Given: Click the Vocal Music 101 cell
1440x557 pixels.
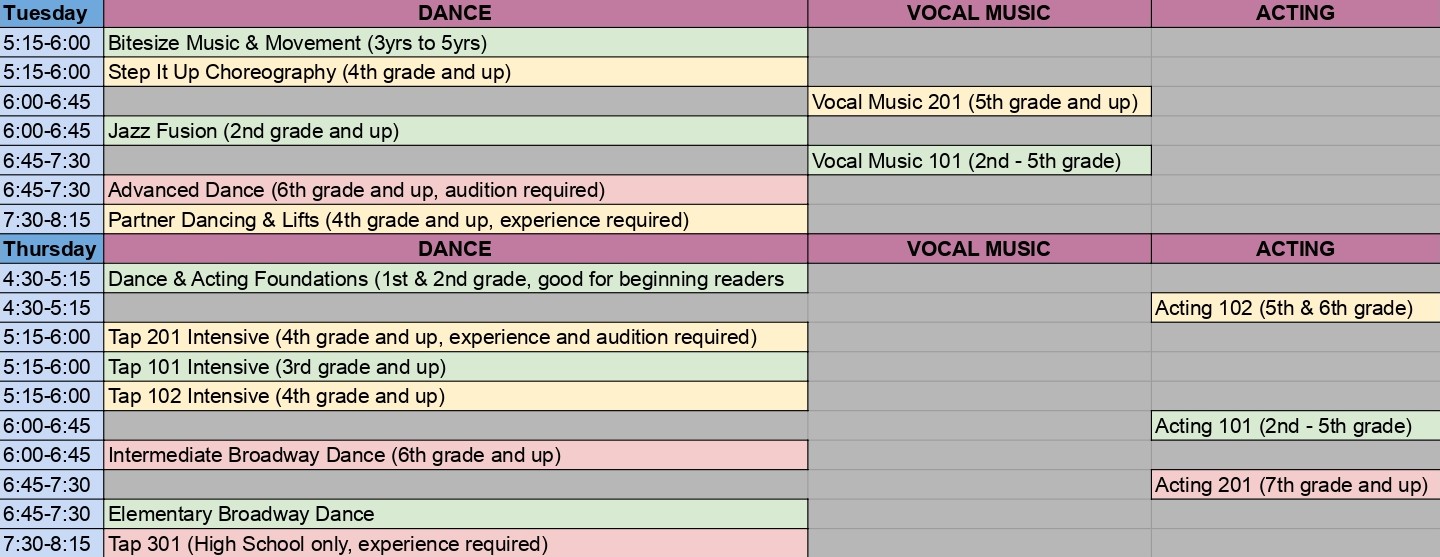Looking at the screenshot, I should 980,160.
